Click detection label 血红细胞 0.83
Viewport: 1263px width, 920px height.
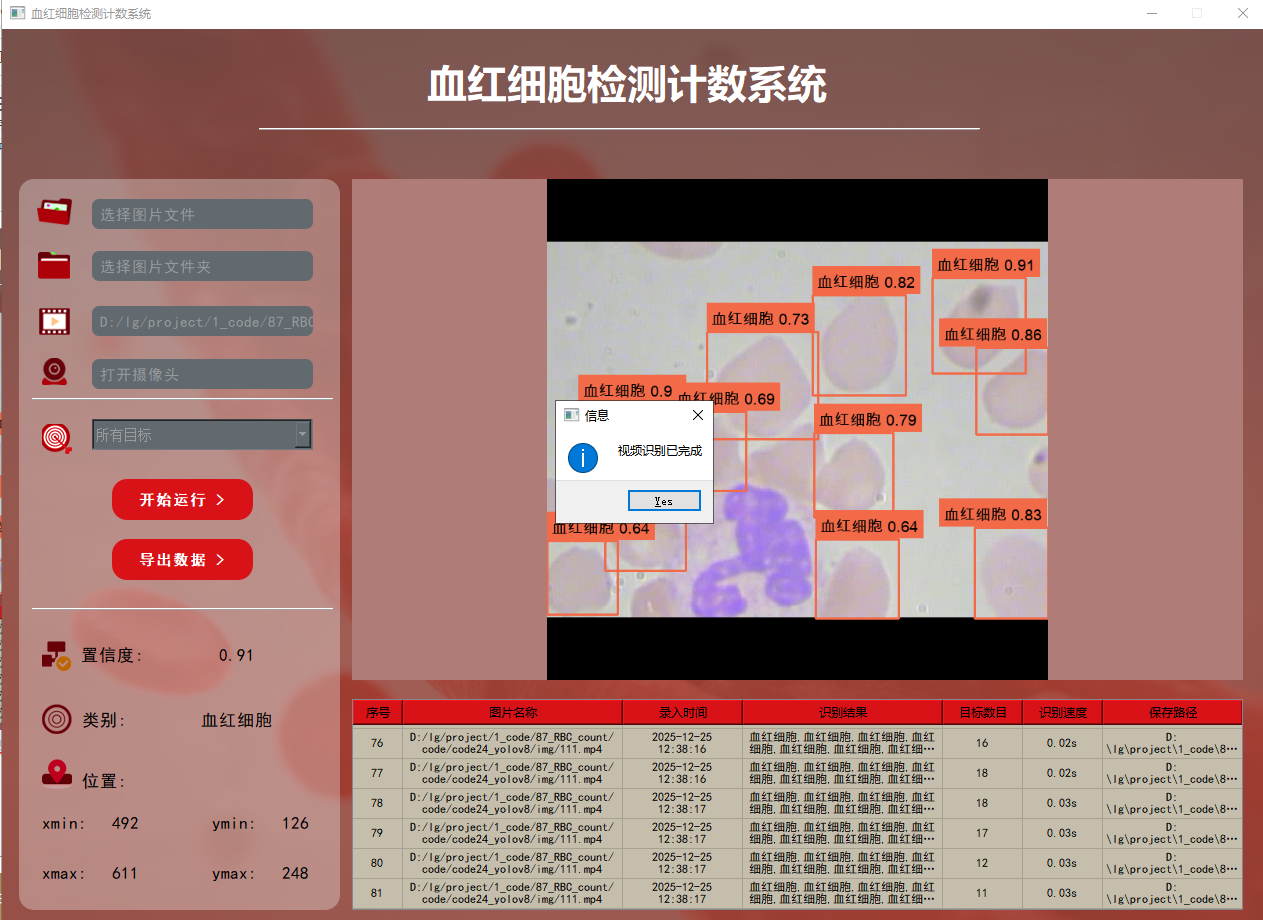tap(993, 514)
